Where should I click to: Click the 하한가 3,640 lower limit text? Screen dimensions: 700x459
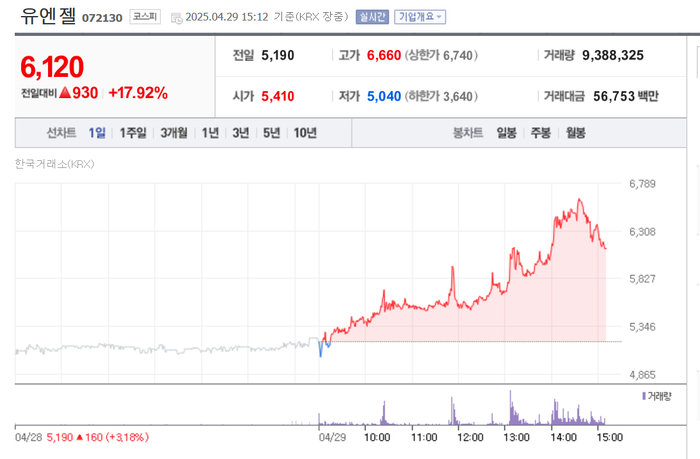tap(441, 96)
